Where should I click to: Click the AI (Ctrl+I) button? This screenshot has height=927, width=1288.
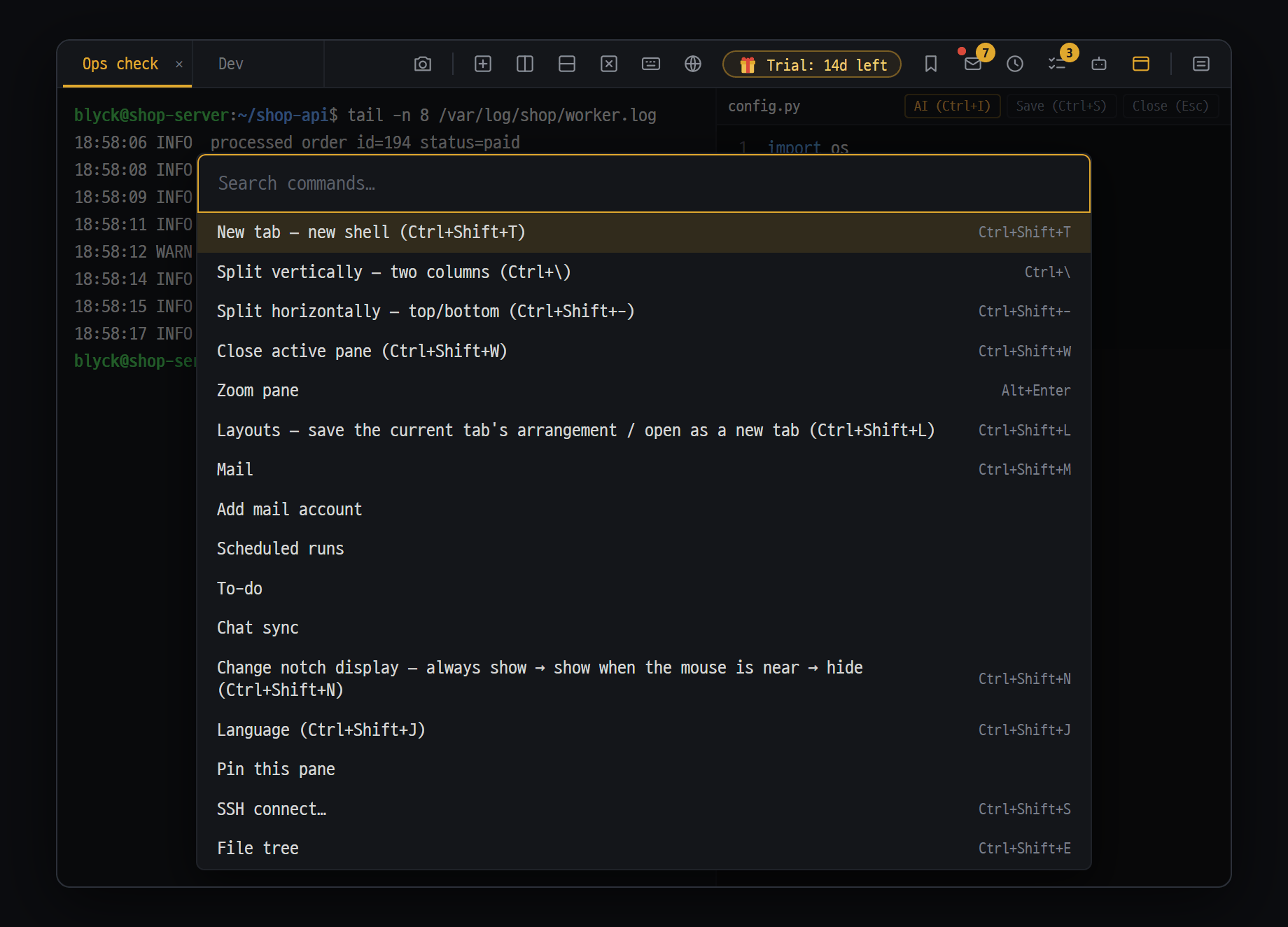coord(952,106)
